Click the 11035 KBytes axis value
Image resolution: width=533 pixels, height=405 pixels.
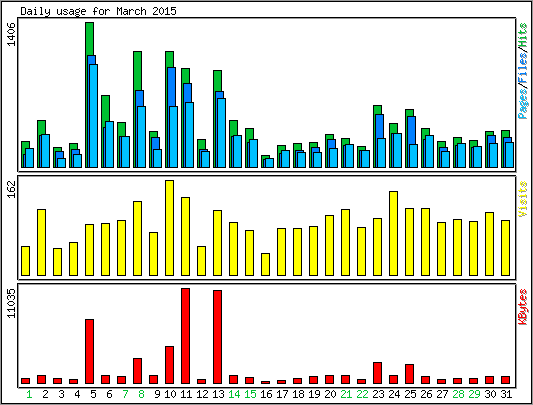tap(12, 303)
